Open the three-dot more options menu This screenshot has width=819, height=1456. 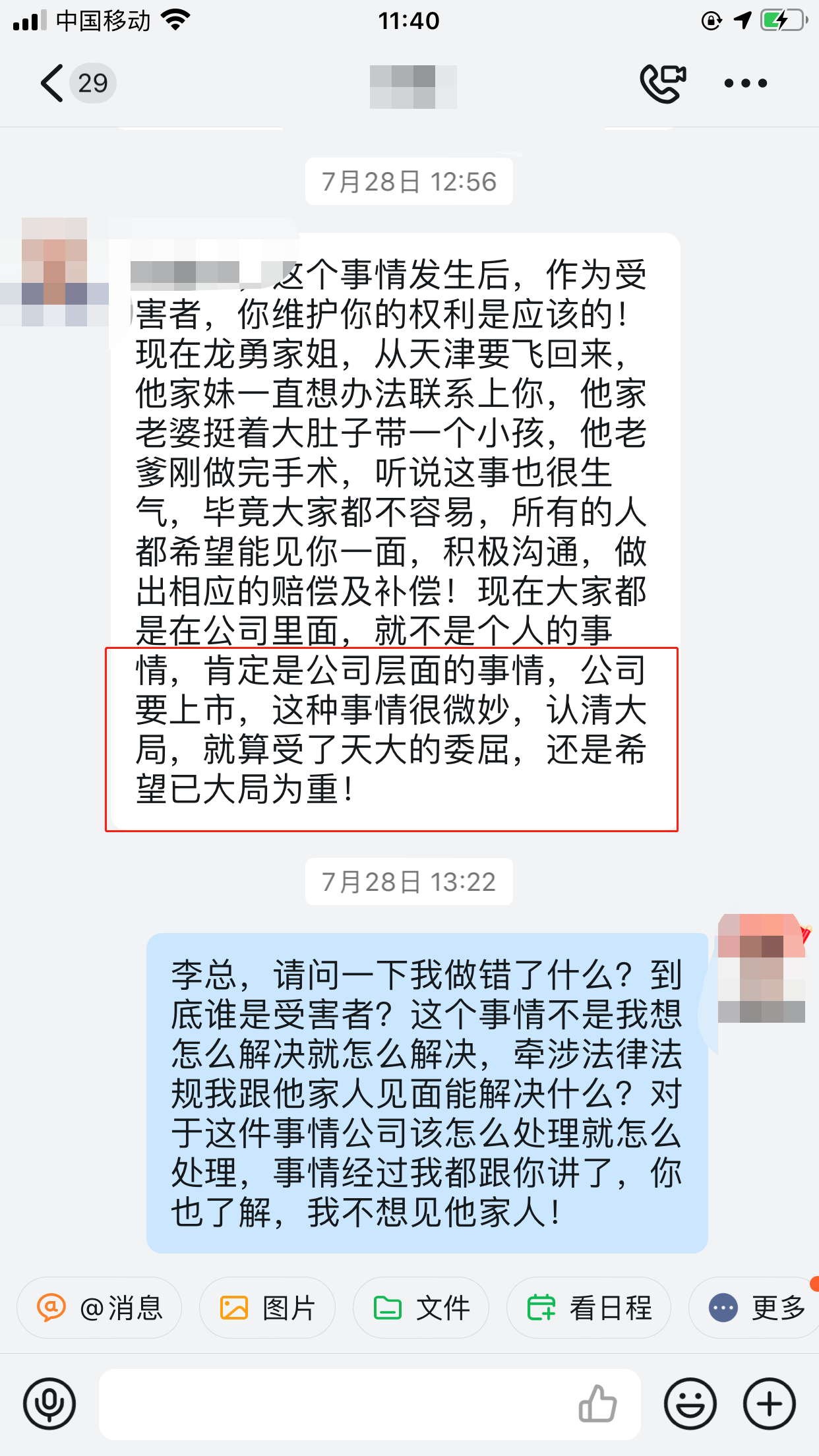click(x=745, y=83)
